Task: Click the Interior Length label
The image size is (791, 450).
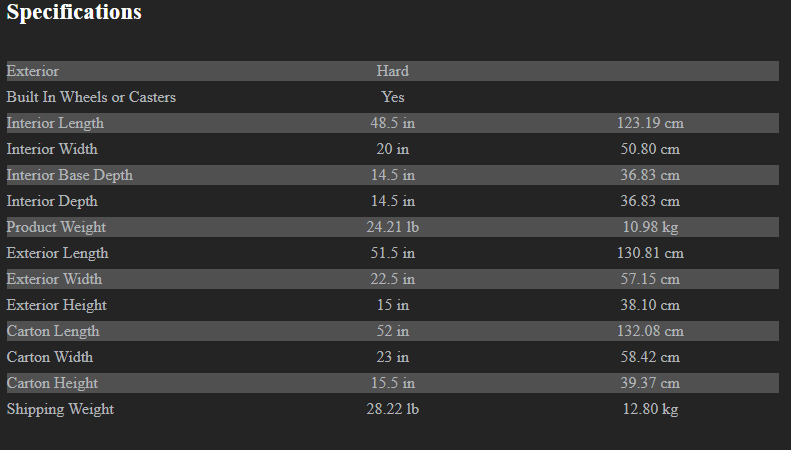Action: (55, 123)
